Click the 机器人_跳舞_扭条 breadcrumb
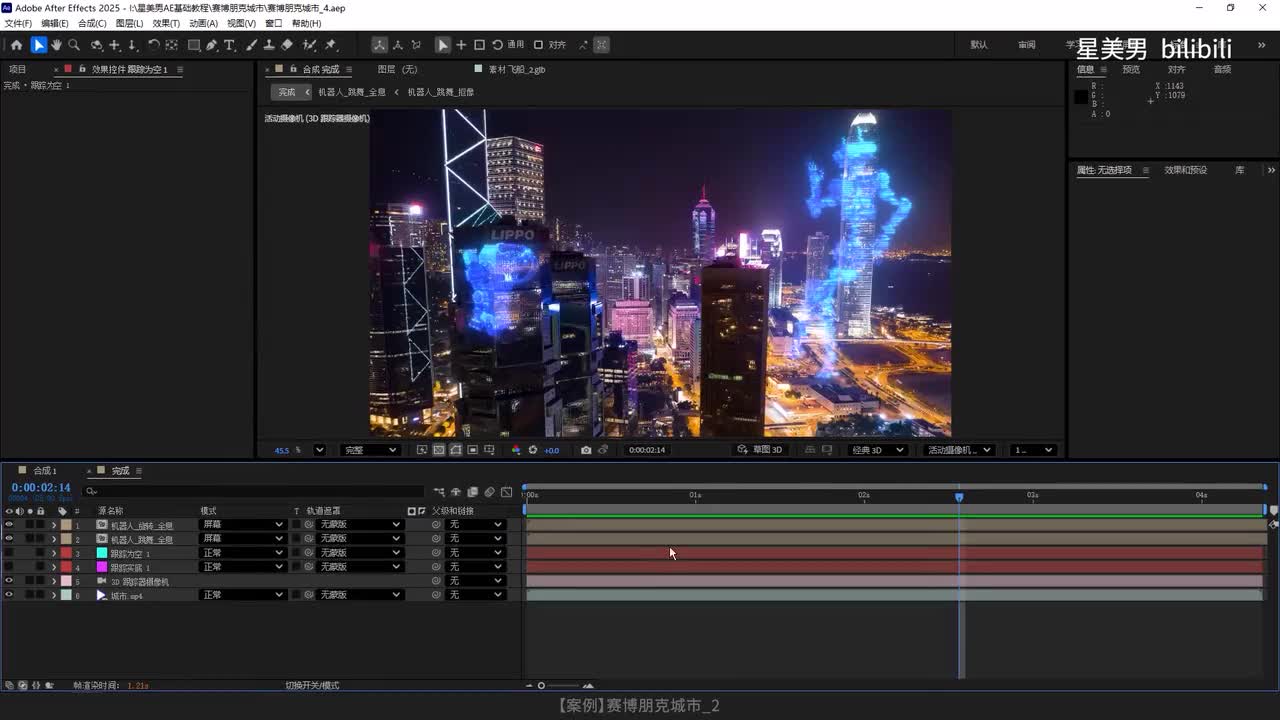The width and height of the screenshot is (1280, 720). 440,92
